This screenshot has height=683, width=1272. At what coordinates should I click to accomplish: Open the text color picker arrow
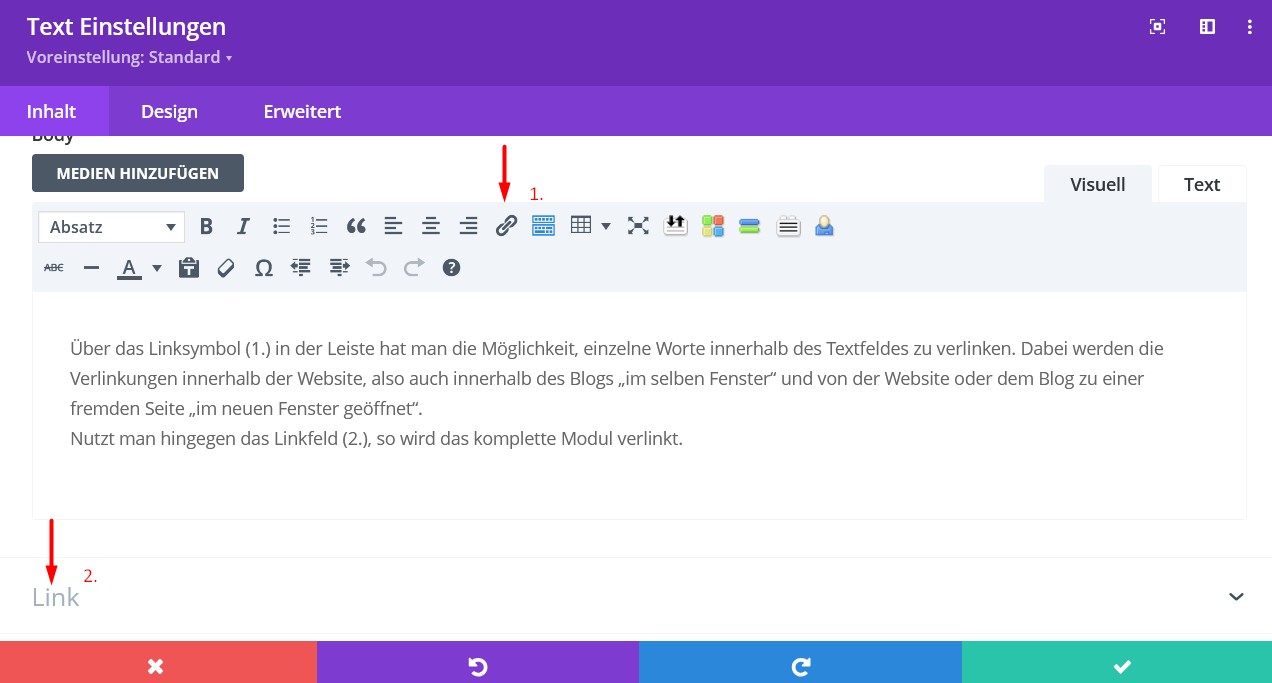tap(157, 268)
